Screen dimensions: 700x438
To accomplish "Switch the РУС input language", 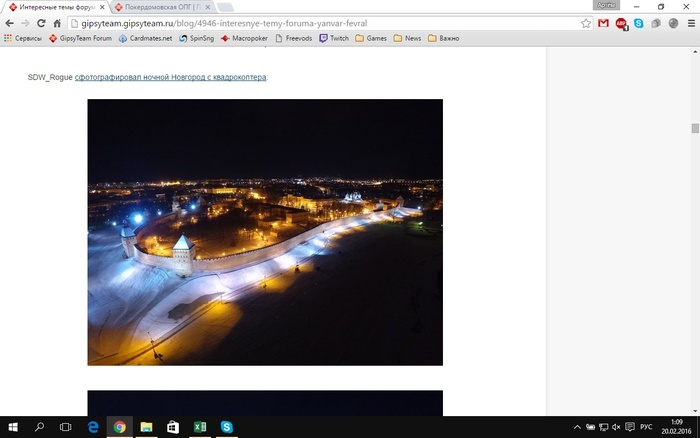I will (646, 427).
